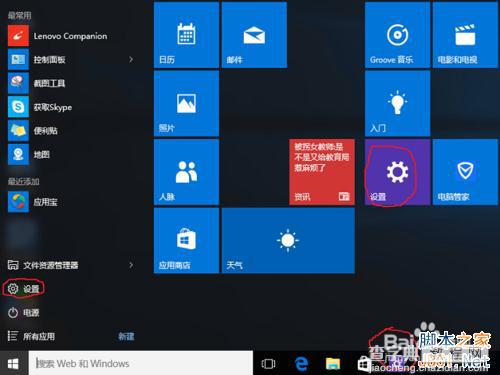Open File Explorer from the taskbar

[333, 363]
